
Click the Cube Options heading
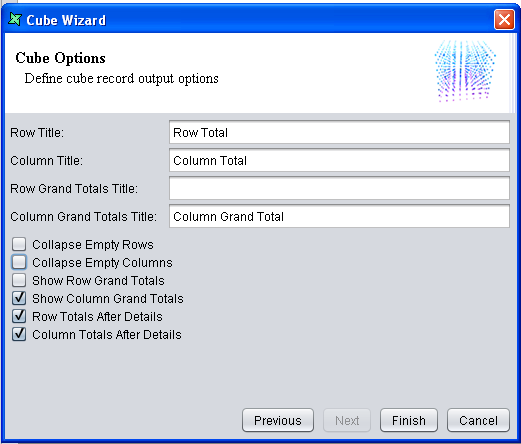click(x=60, y=58)
